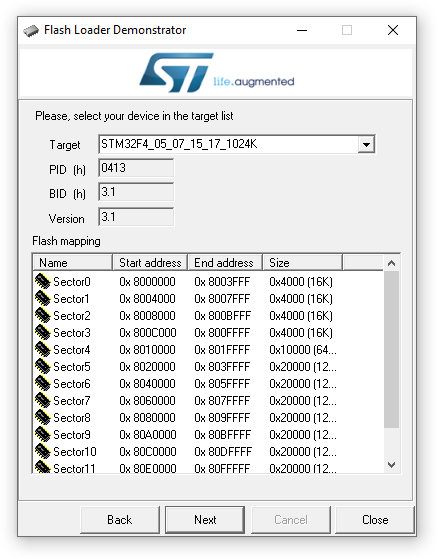Select the Sector1 row name

71,299
